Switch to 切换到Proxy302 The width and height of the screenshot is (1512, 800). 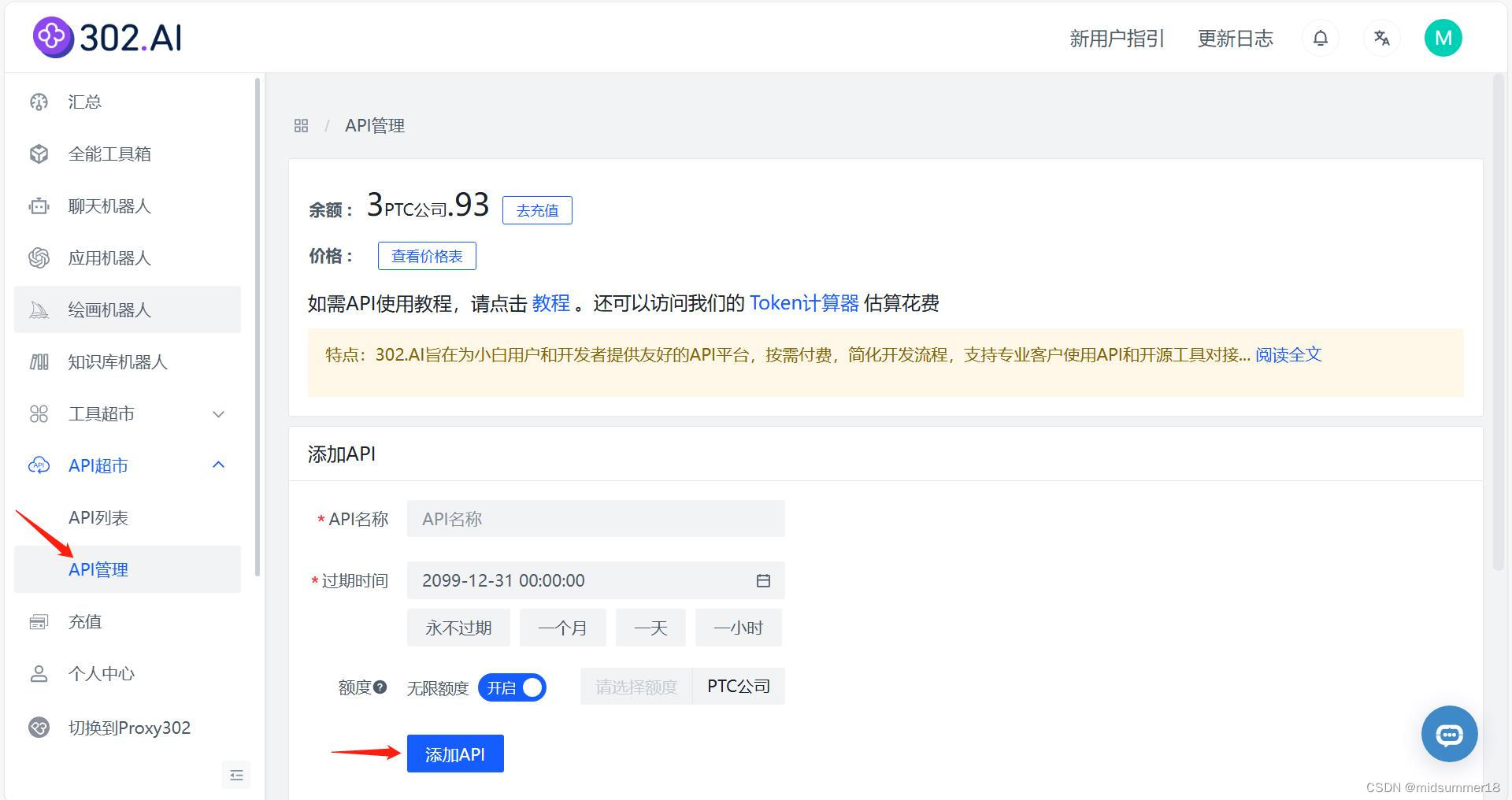tap(127, 727)
